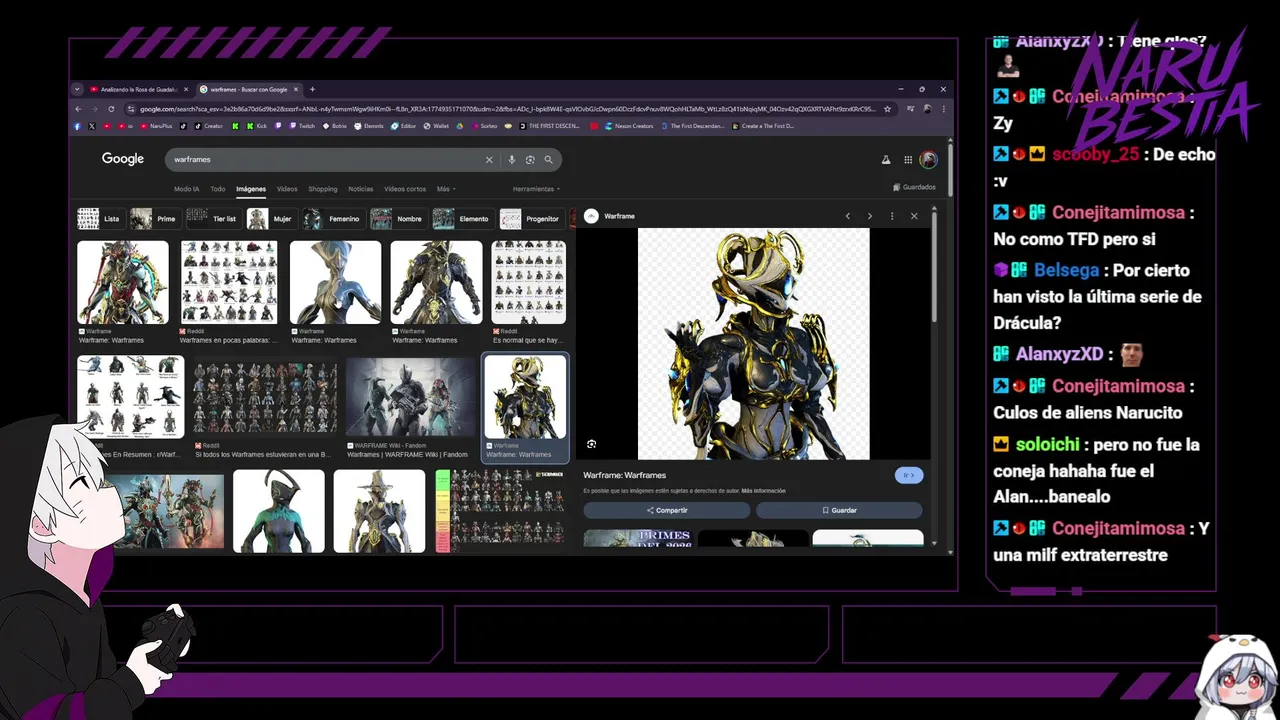Click the browser address bar URL
Screen dimensions: 1280x720
(x=507, y=109)
